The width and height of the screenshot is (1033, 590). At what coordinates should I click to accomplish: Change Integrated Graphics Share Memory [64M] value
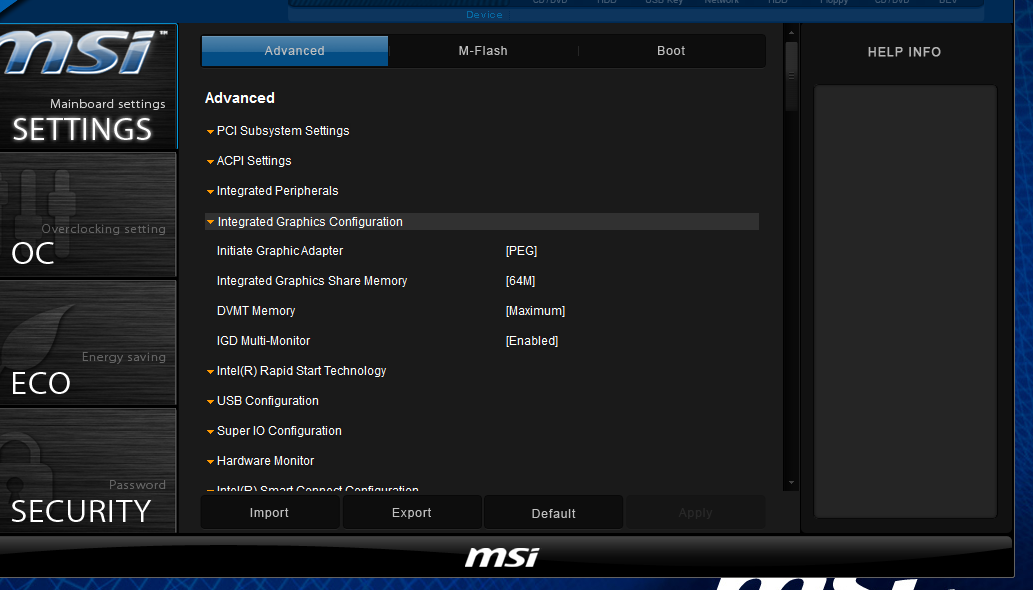coord(520,281)
